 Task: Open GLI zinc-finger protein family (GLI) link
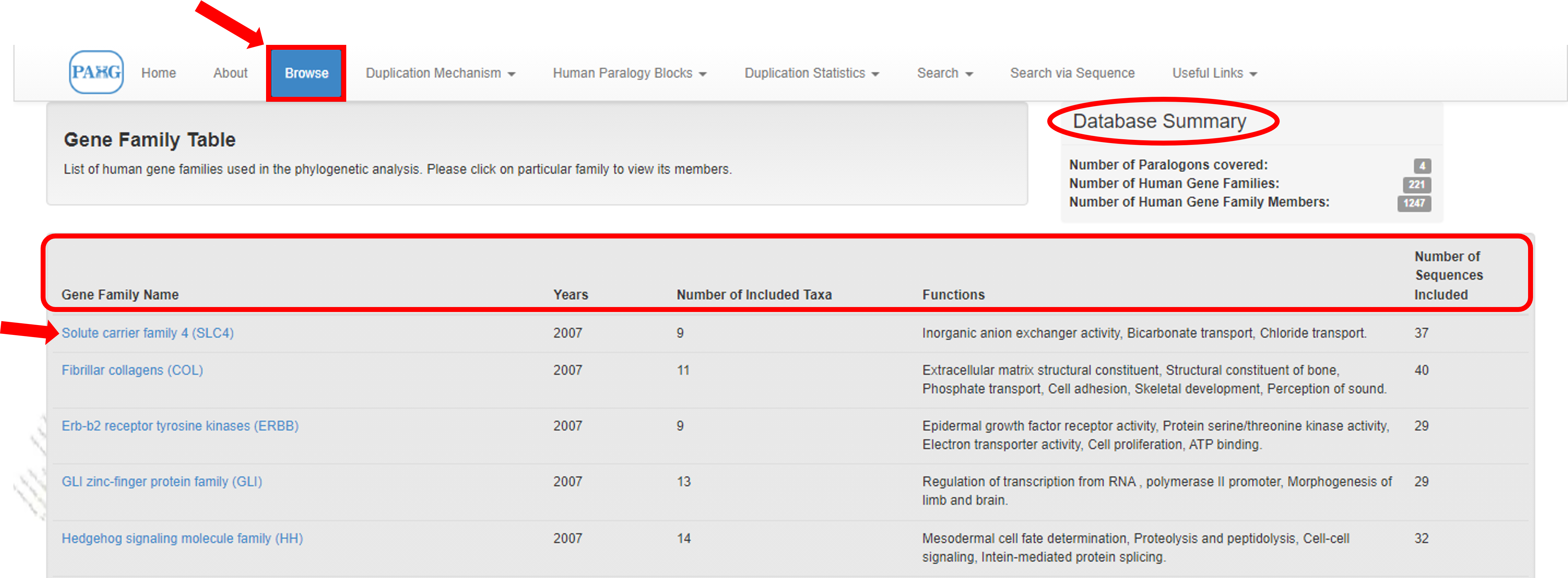tap(161, 481)
